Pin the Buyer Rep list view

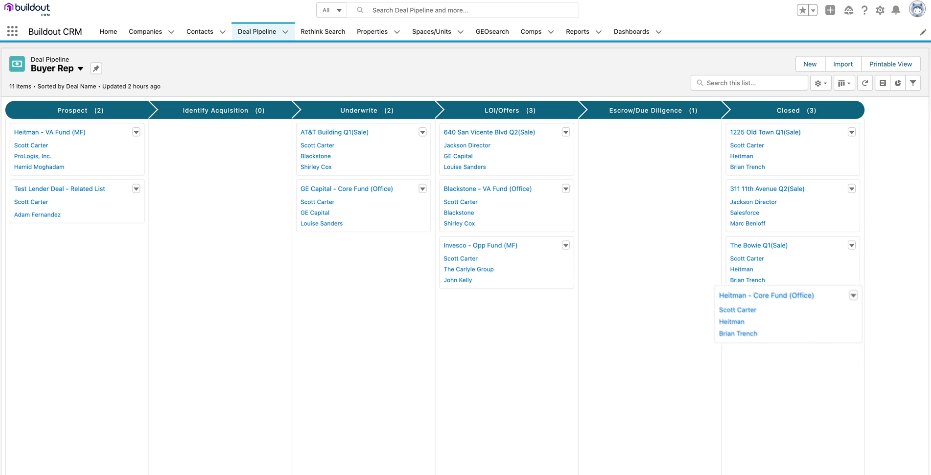tap(96, 68)
